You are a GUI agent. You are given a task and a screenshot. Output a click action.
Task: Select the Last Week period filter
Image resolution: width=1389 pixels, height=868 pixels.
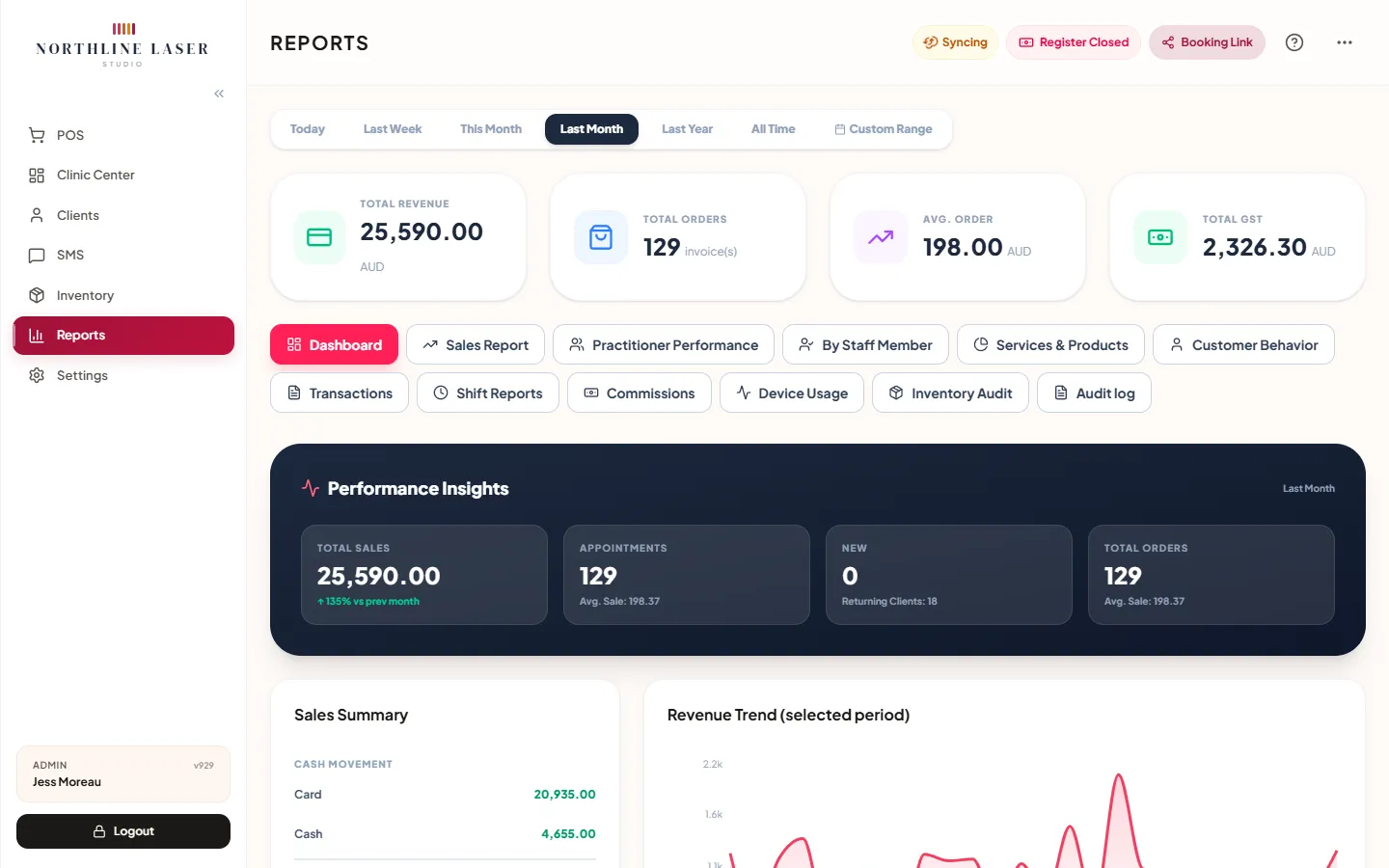click(x=393, y=129)
